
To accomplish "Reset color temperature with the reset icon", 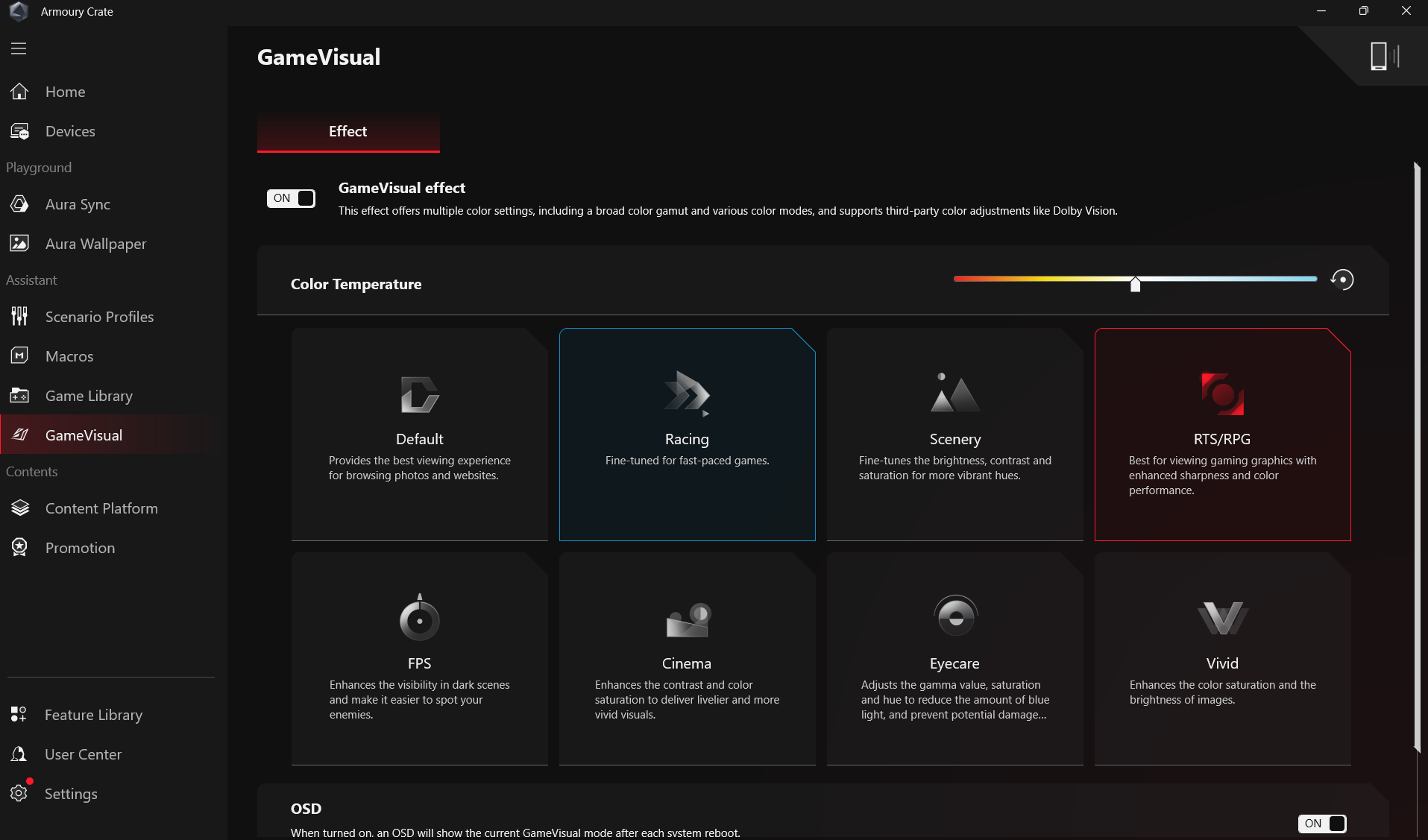I will click(x=1342, y=280).
